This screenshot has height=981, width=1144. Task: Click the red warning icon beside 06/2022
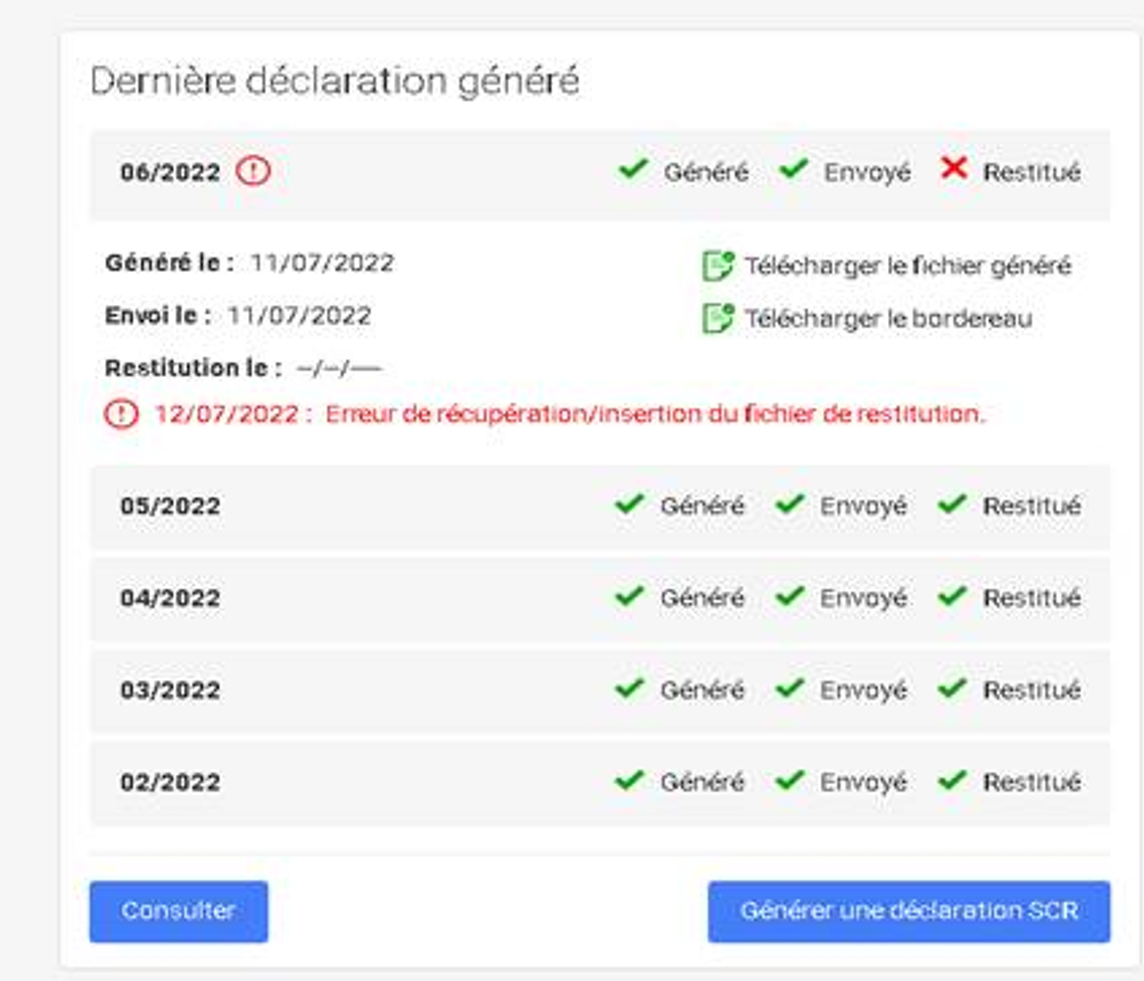tap(253, 172)
